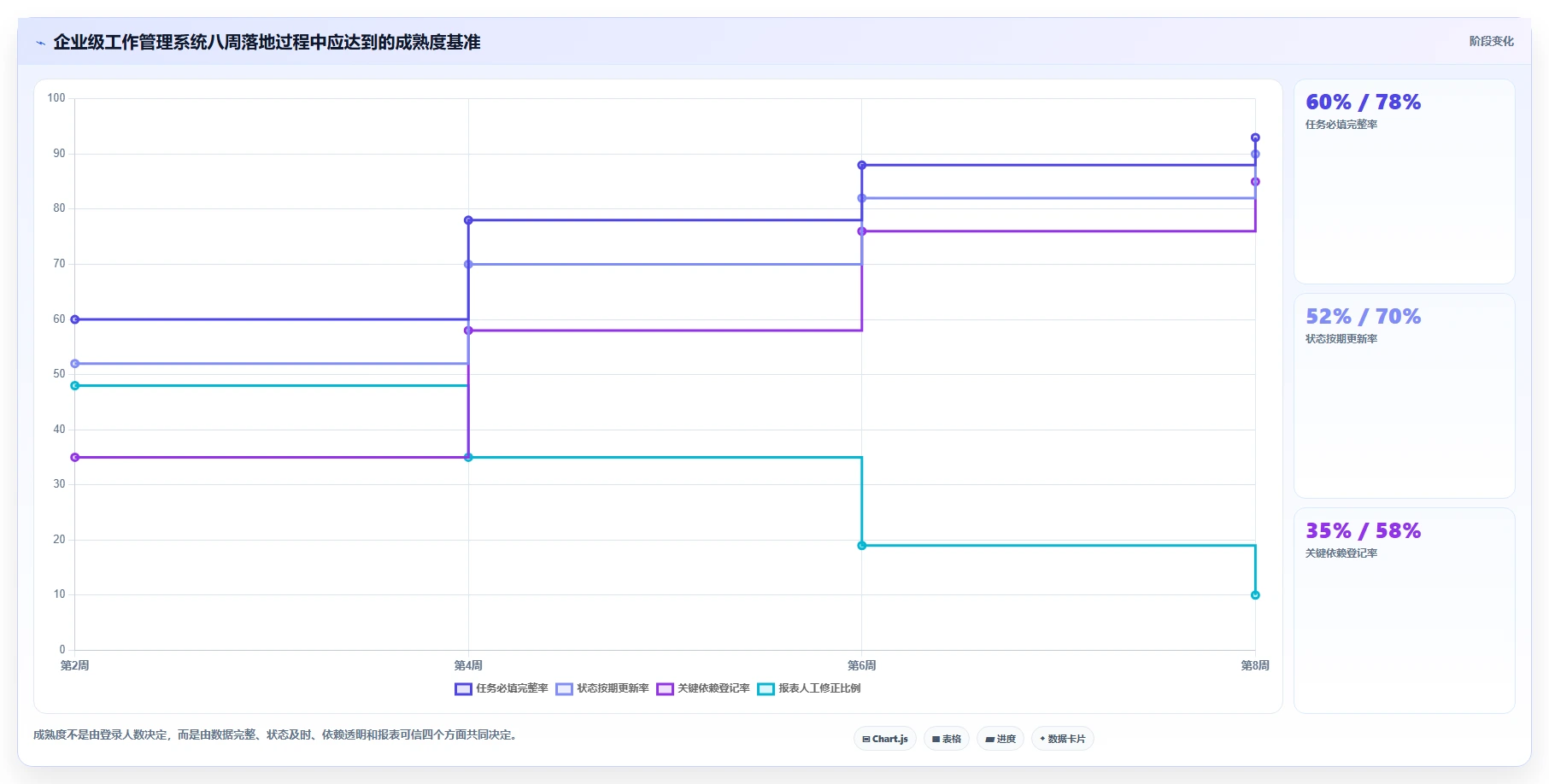Click the 数据卡片 tag chip

pos(1063,739)
